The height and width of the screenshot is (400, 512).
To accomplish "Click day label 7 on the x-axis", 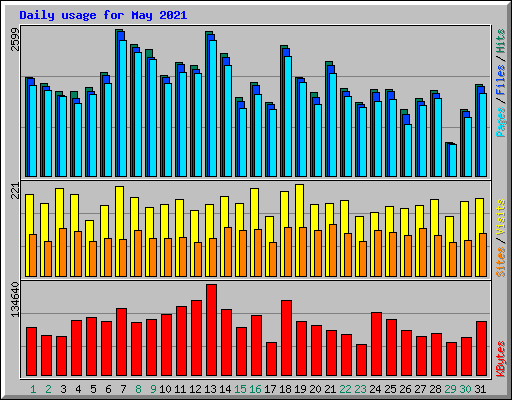I will click(x=123, y=389).
